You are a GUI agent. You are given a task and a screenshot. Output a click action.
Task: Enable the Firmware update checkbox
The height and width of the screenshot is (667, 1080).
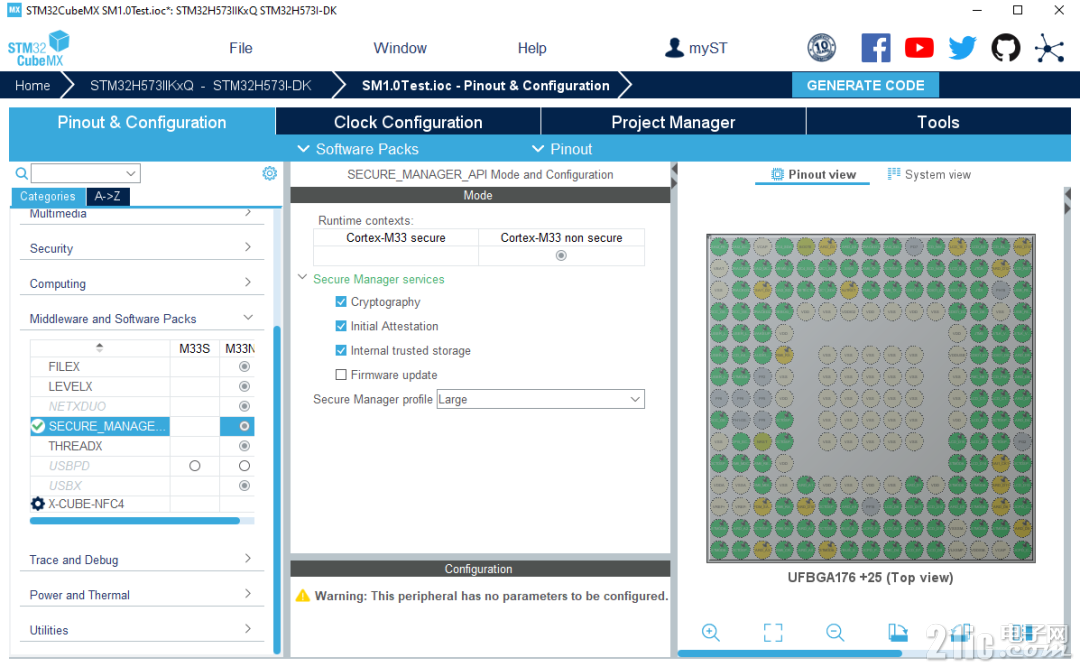tap(341, 374)
